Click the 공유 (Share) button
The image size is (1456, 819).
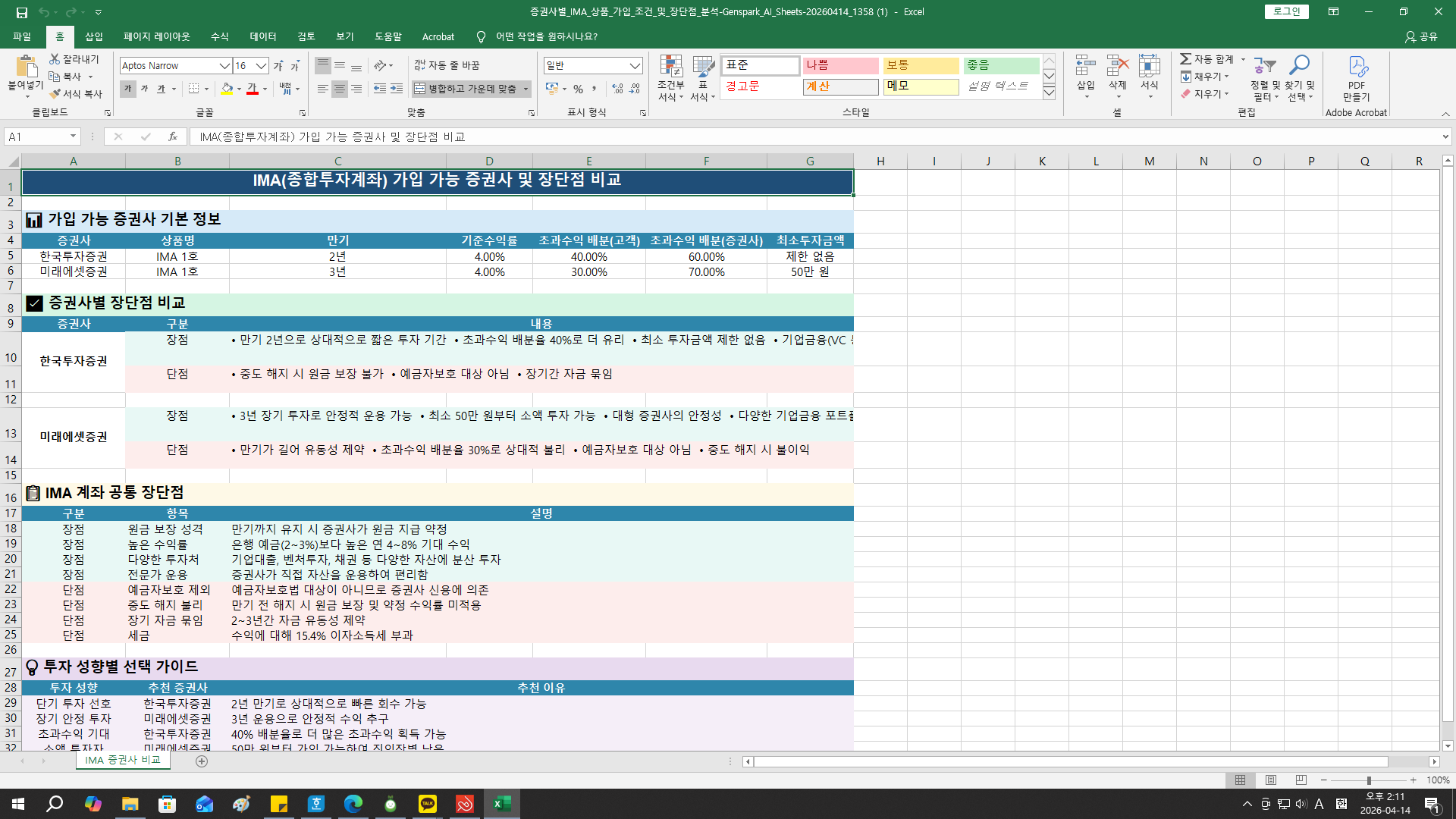click(1421, 36)
